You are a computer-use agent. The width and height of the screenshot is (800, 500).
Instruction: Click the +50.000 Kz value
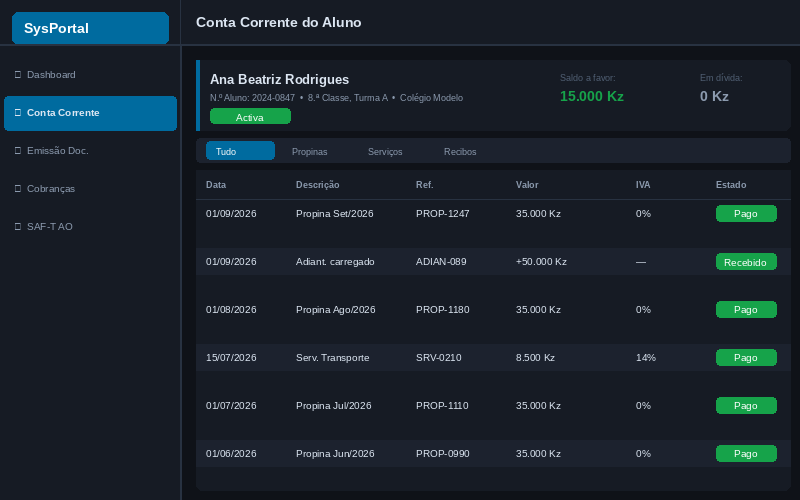[541, 262]
